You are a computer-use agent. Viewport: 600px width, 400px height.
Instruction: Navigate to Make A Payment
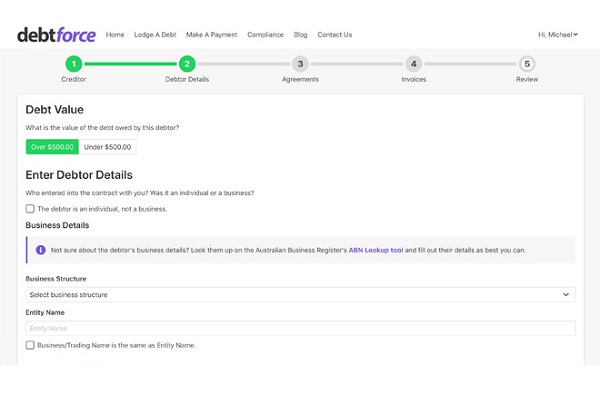(212, 34)
